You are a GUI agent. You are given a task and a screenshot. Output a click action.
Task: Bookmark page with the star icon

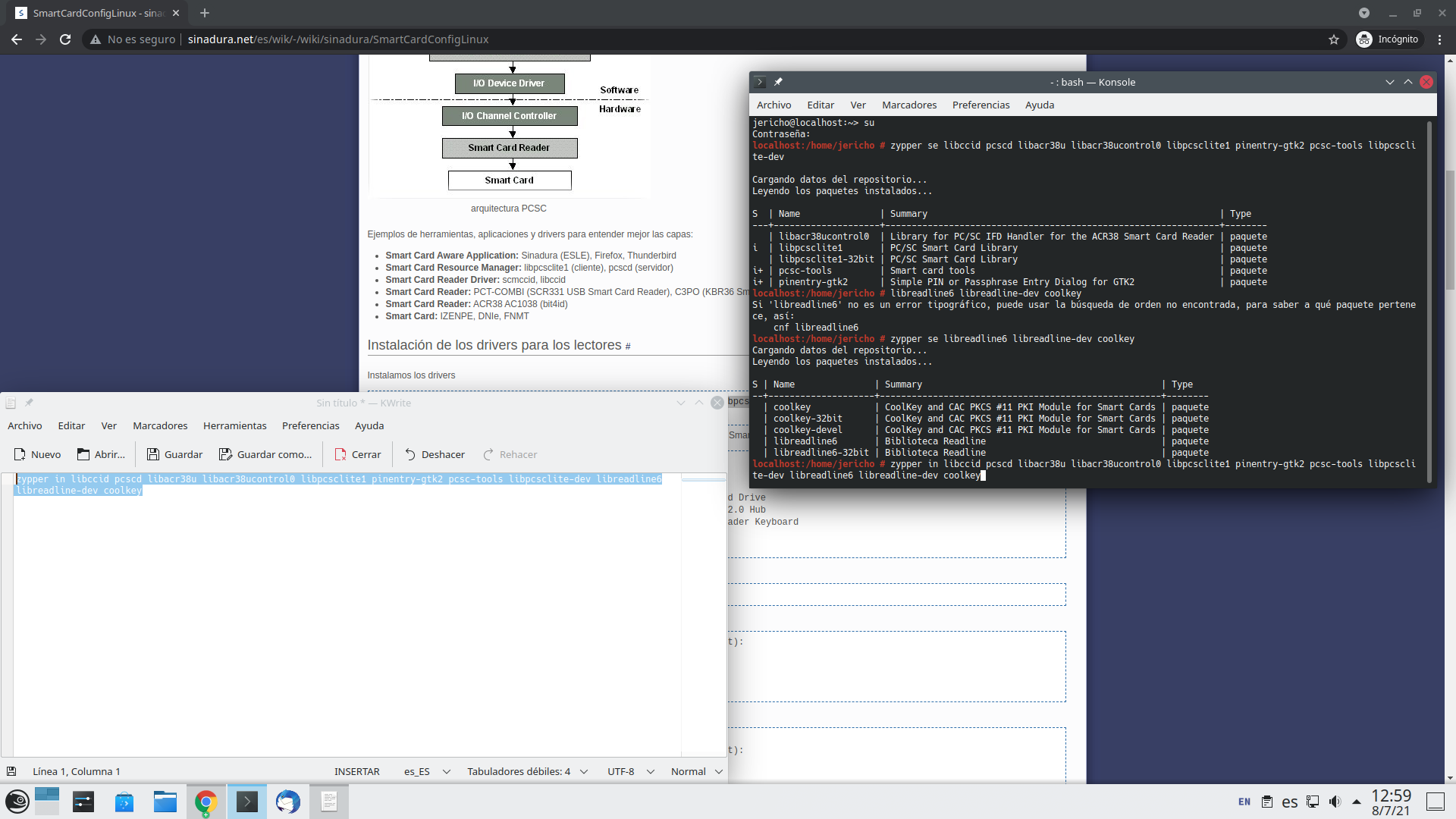point(1334,39)
